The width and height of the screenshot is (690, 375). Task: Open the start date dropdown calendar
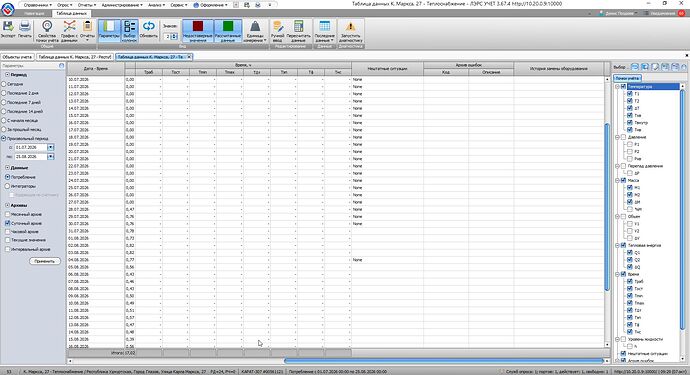pyautogui.click(x=51, y=147)
